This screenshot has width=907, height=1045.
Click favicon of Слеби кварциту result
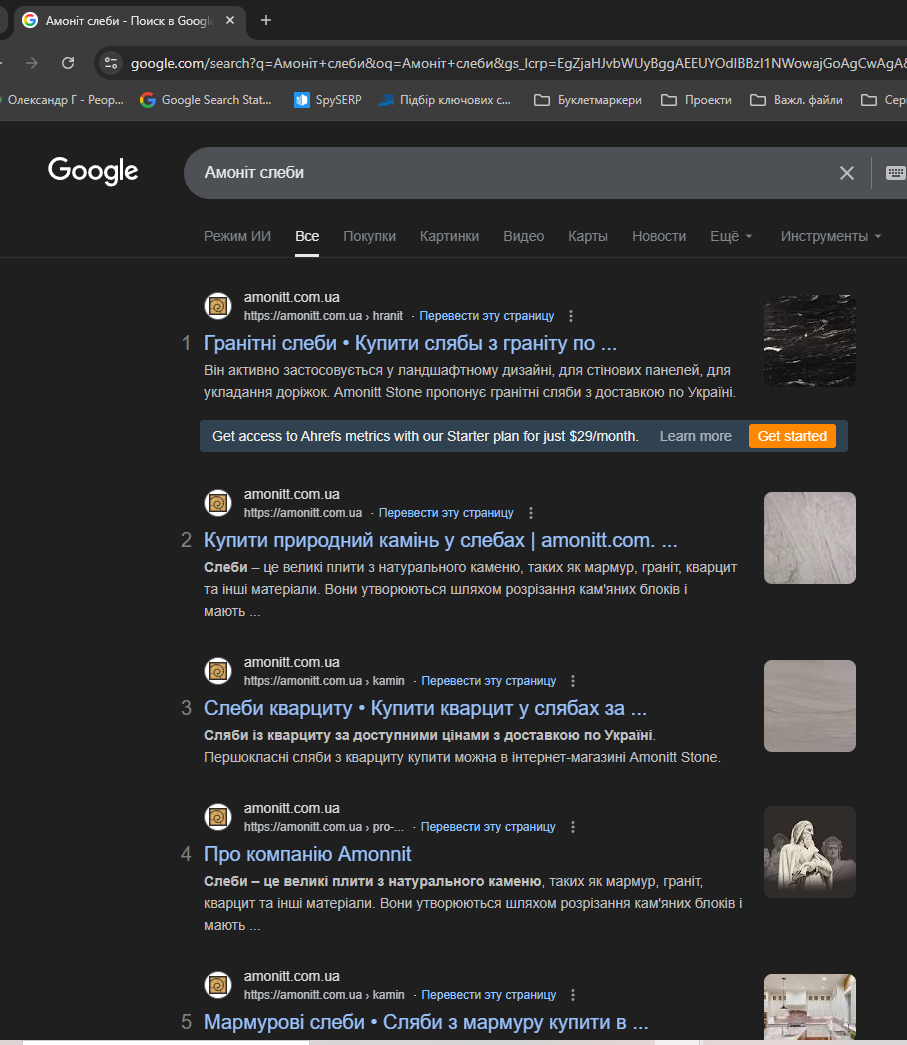218,671
